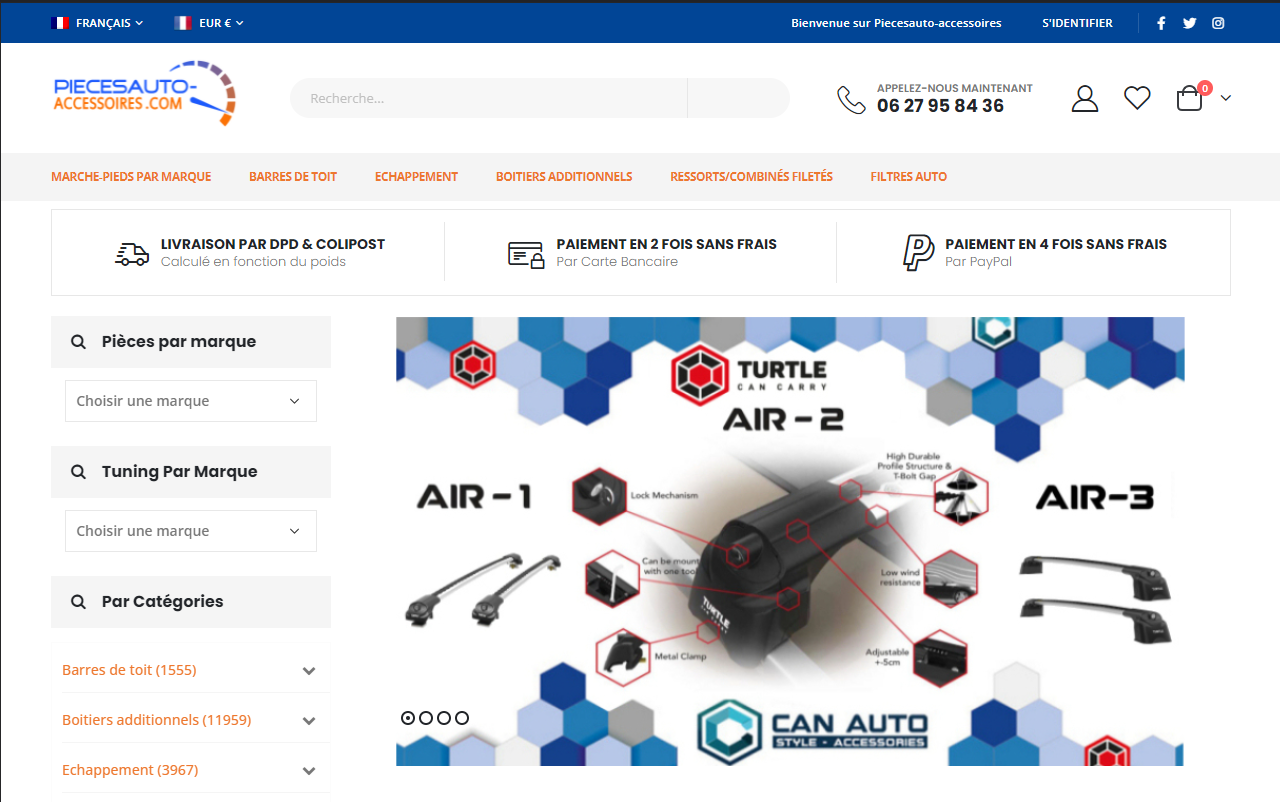Select the fourth carousel slide dot
Viewport: 1280px width, 802px height.
pyautogui.click(x=461, y=718)
